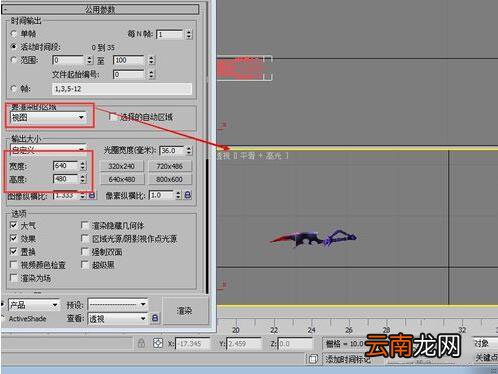Click the frames field showing 1,3,5-12
Image resolution: width=498 pixels, height=374 pixels.
(x=122, y=89)
